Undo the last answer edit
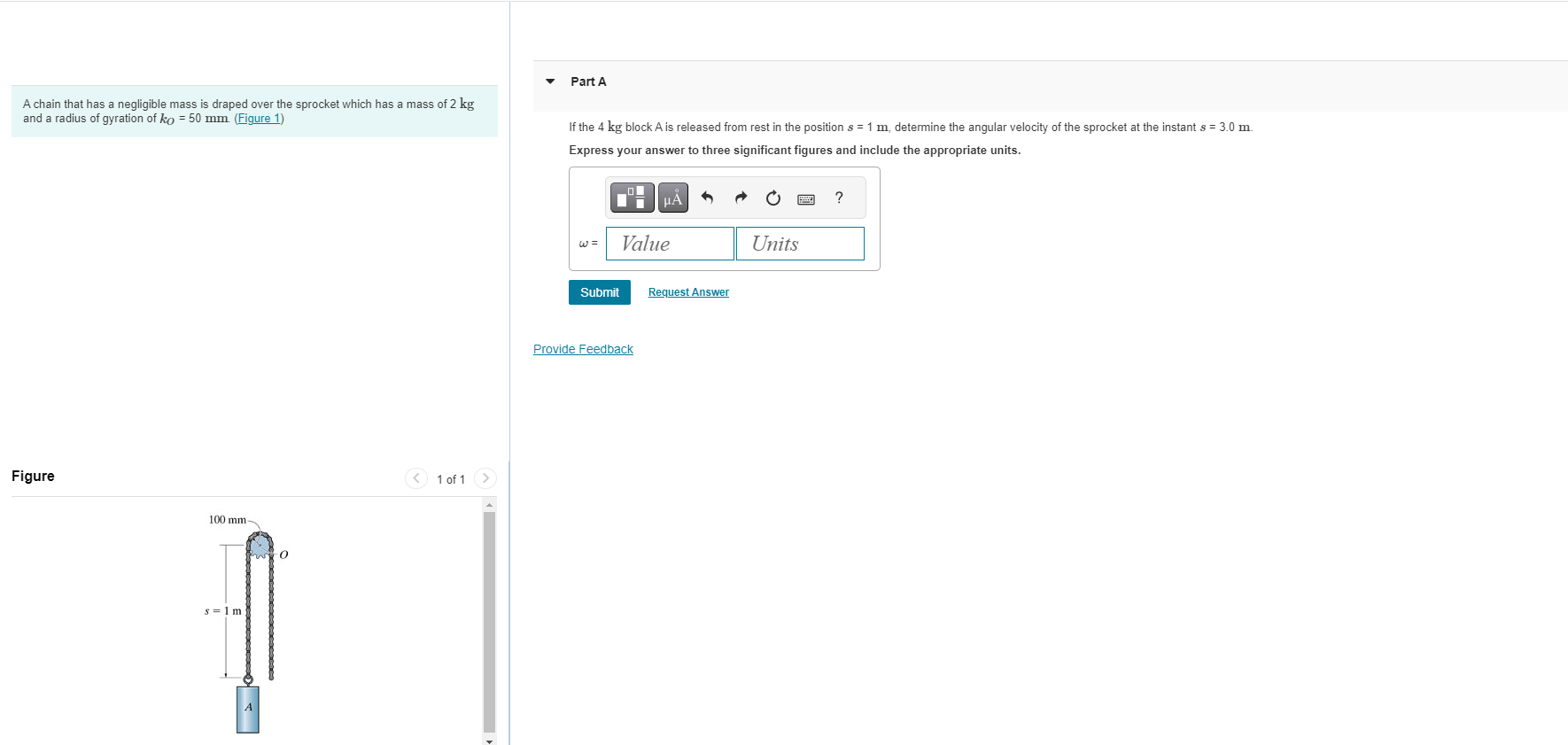 tap(707, 198)
